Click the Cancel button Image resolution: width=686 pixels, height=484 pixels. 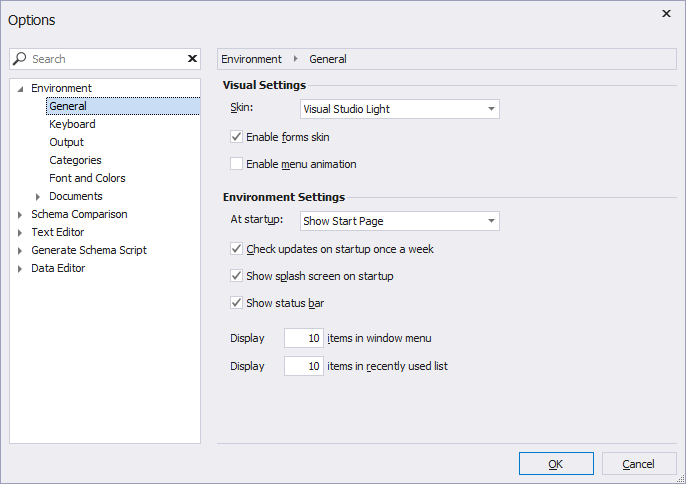click(x=639, y=463)
